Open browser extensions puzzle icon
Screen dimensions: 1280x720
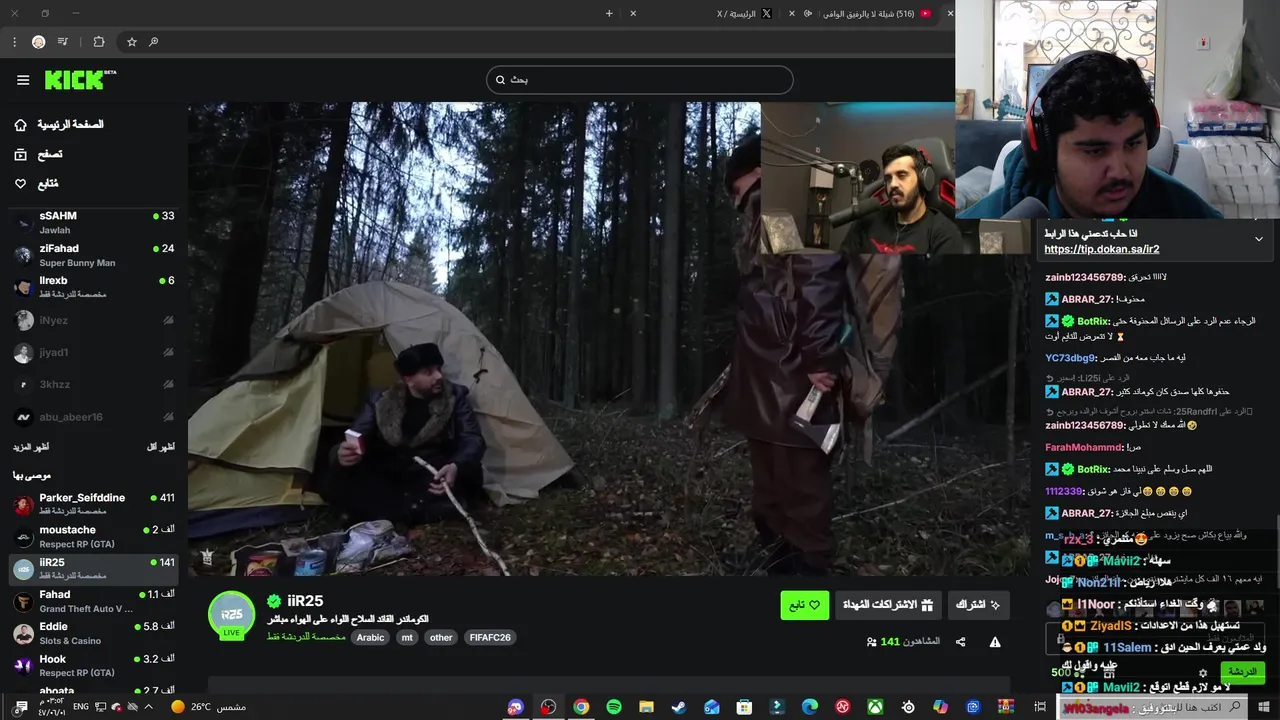(x=98, y=42)
